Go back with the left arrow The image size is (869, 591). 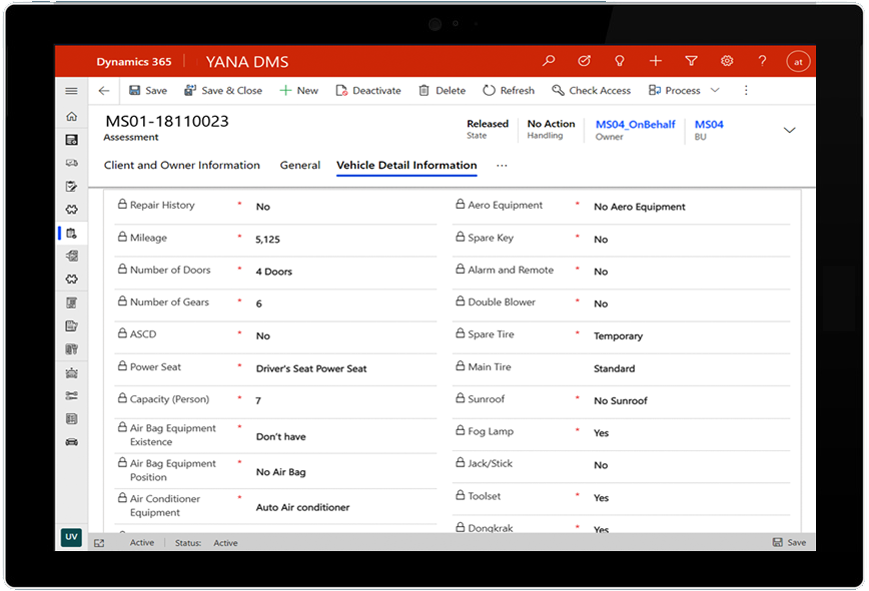(x=104, y=91)
